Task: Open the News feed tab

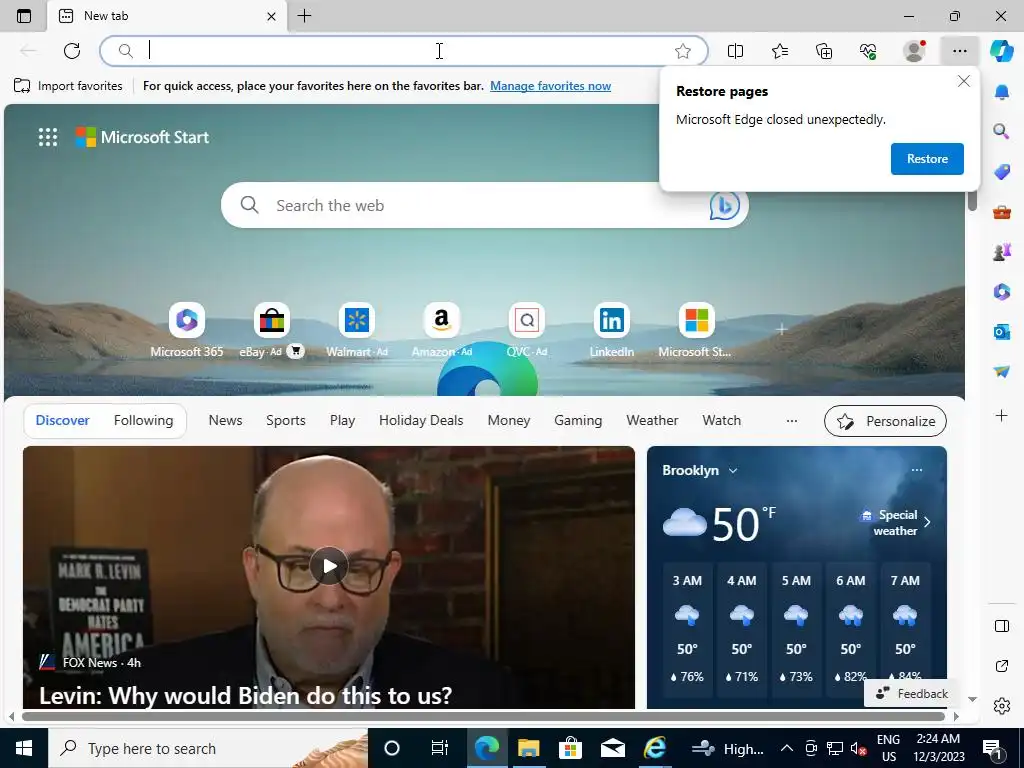Action: coord(225,421)
